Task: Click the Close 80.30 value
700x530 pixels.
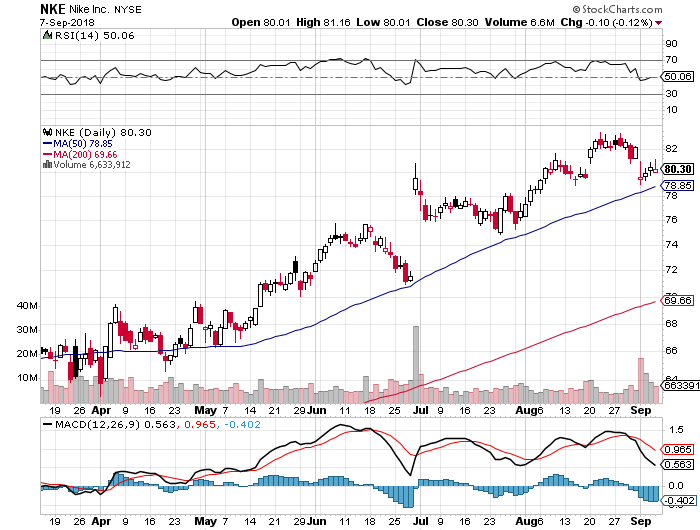Action: (447, 22)
